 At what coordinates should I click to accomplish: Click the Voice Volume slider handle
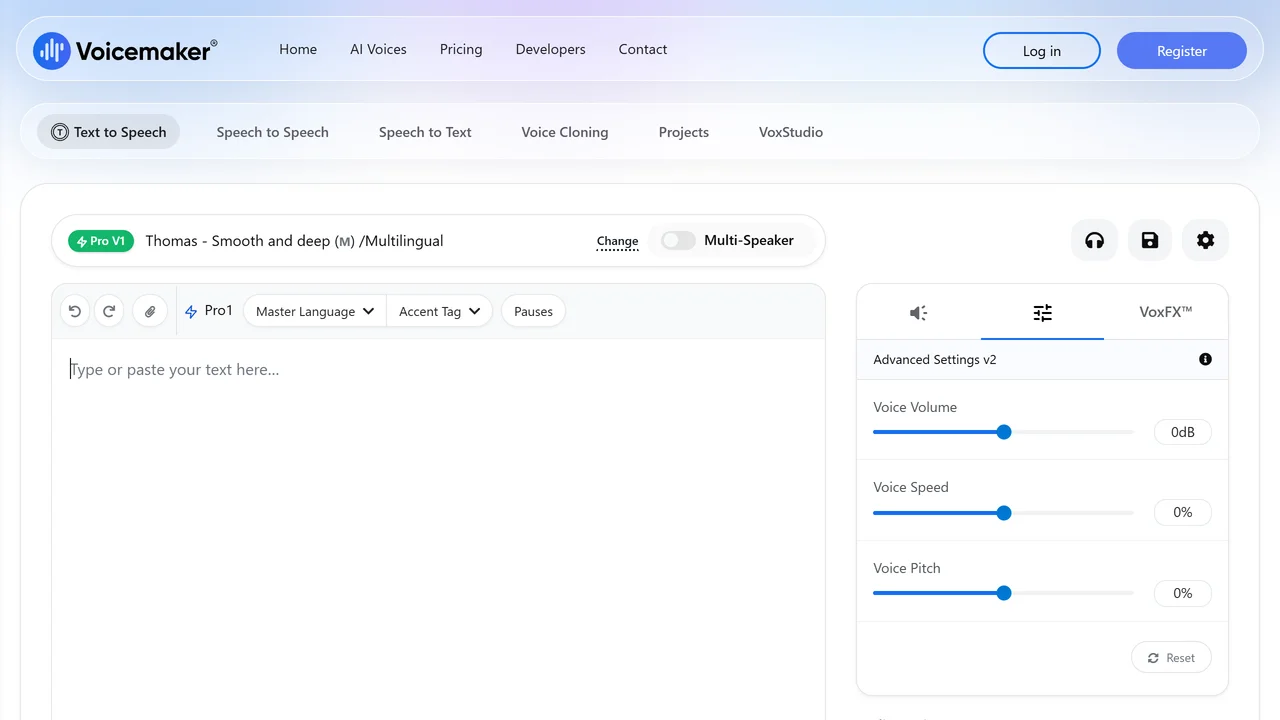[1004, 432]
